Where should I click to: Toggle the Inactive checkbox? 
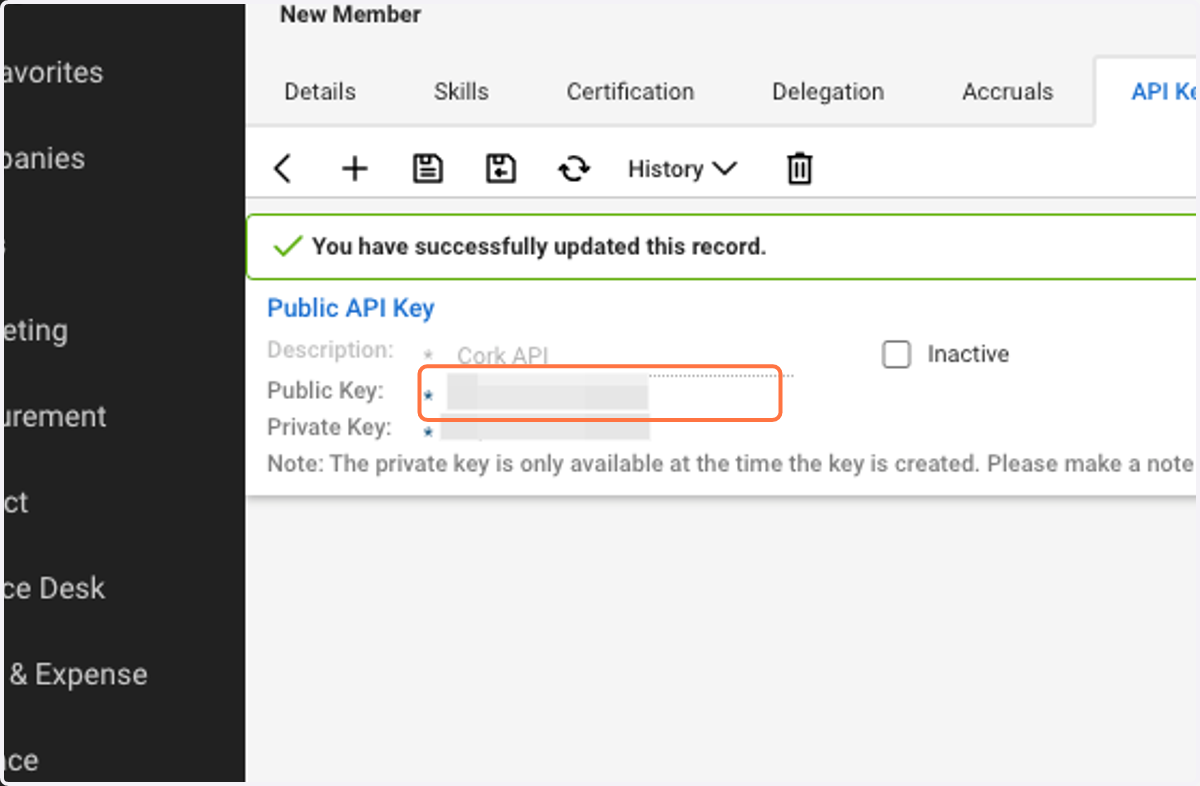[896, 354]
